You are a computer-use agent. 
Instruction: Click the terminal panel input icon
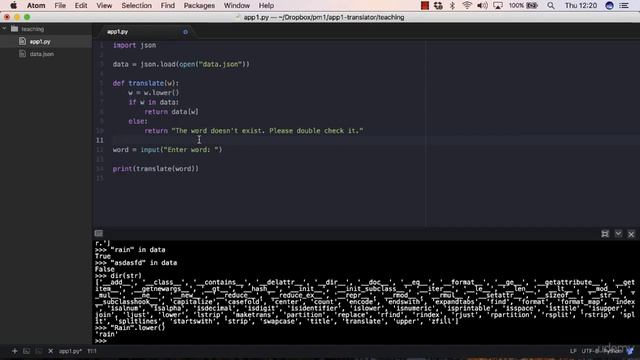click(98, 233)
